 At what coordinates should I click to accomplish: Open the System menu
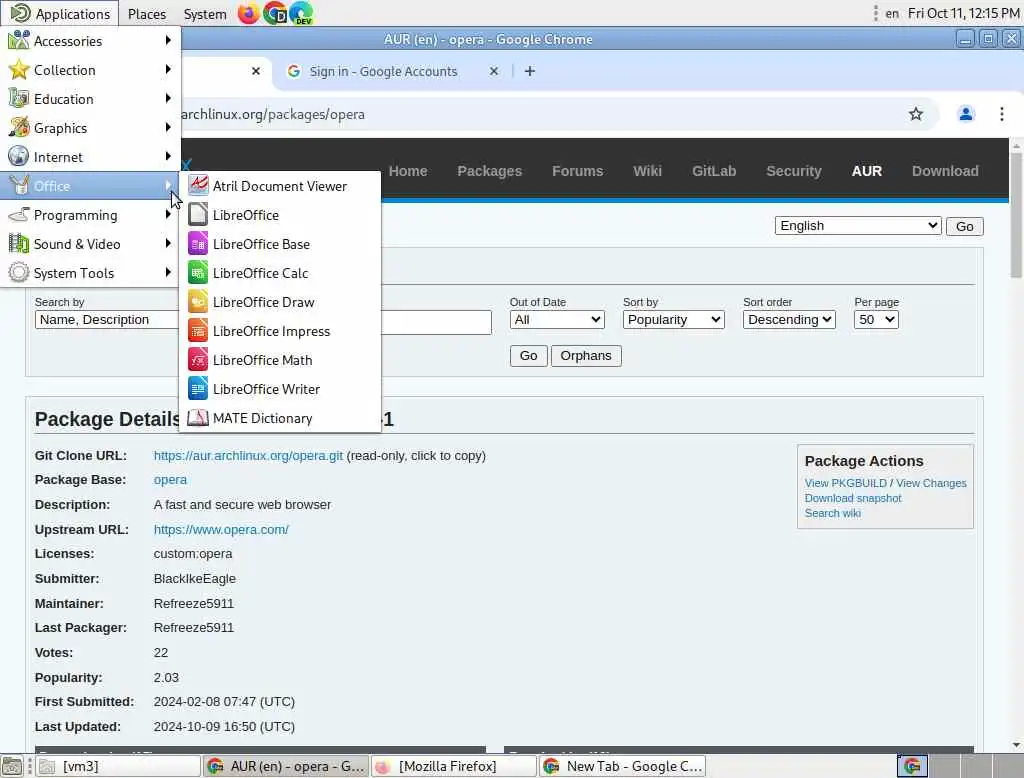pyautogui.click(x=204, y=13)
